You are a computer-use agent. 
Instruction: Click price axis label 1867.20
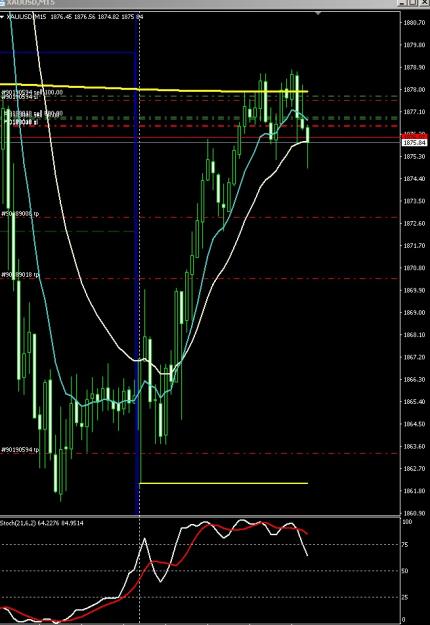tap(414, 358)
